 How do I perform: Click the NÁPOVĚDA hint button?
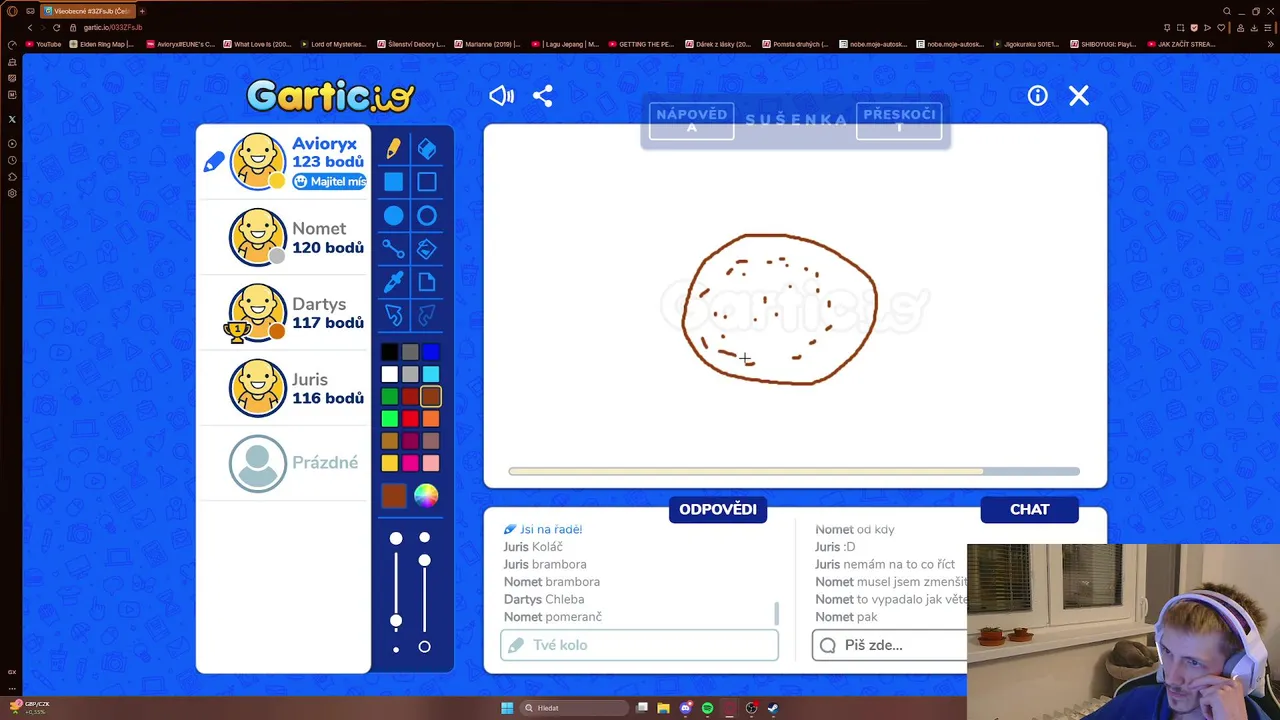coord(692,121)
